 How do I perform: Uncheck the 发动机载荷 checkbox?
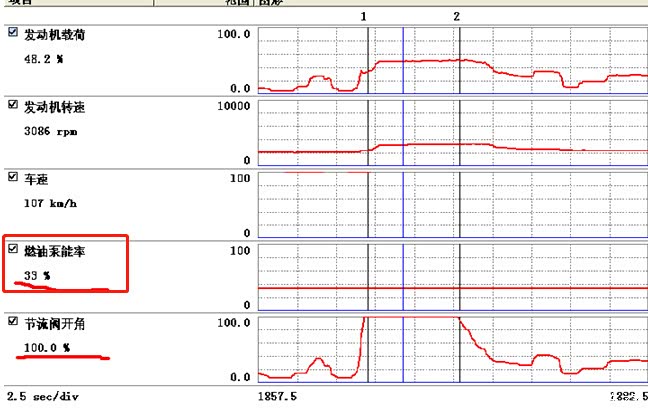coord(12,33)
